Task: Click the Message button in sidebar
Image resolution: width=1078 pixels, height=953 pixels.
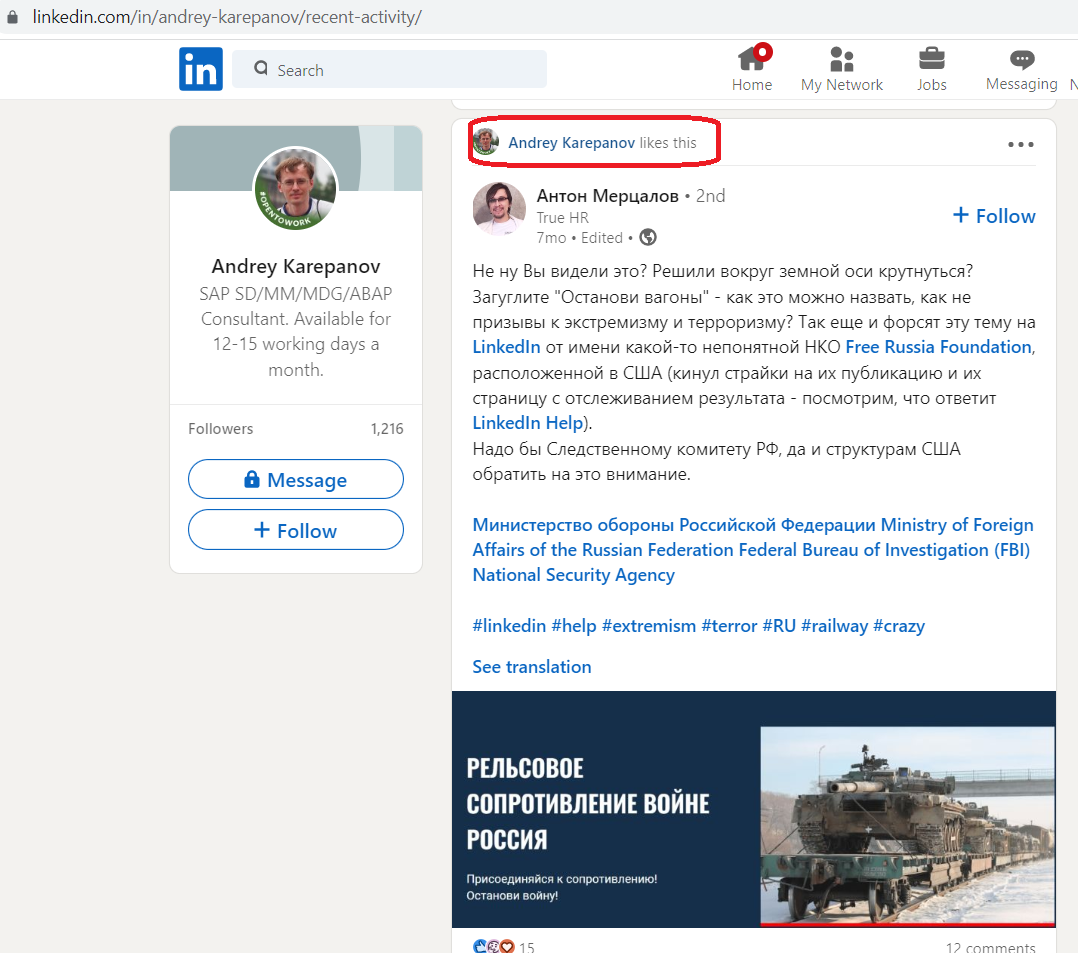Action: click(x=296, y=479)
